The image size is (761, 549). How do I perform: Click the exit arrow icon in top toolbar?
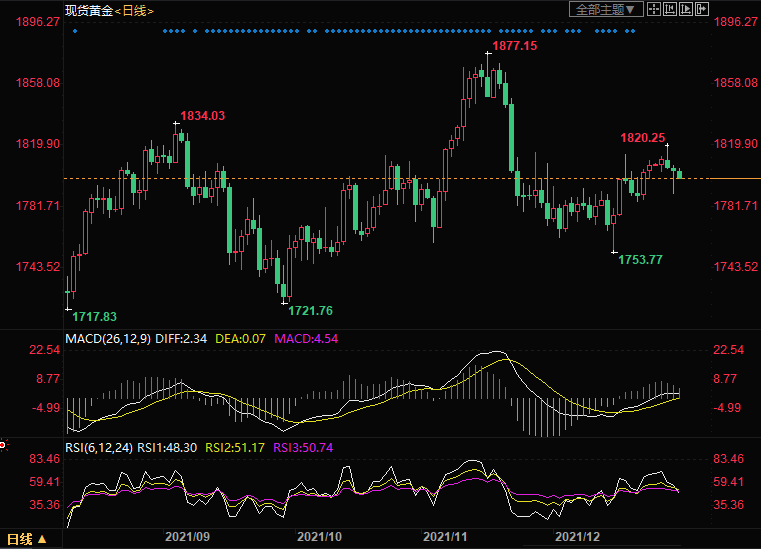coord(702,9)
